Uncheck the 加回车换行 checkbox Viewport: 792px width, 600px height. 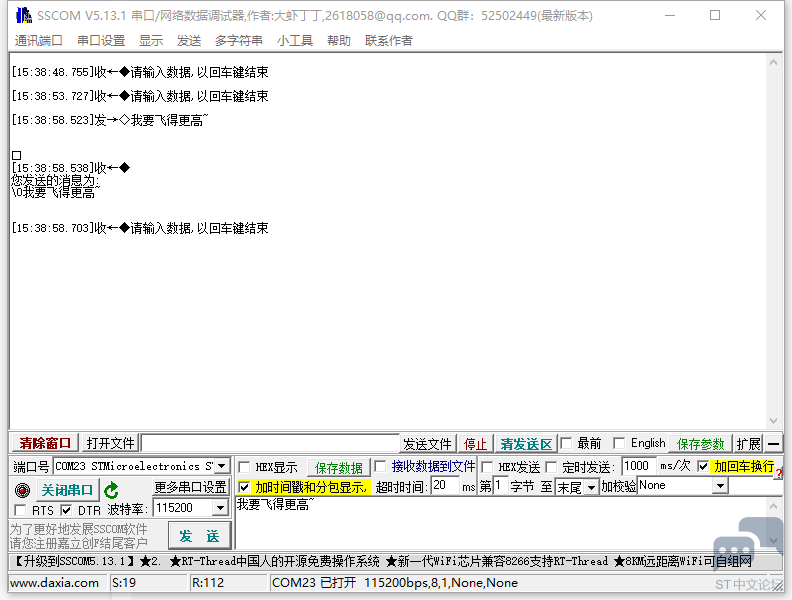(x=703, y=466)
